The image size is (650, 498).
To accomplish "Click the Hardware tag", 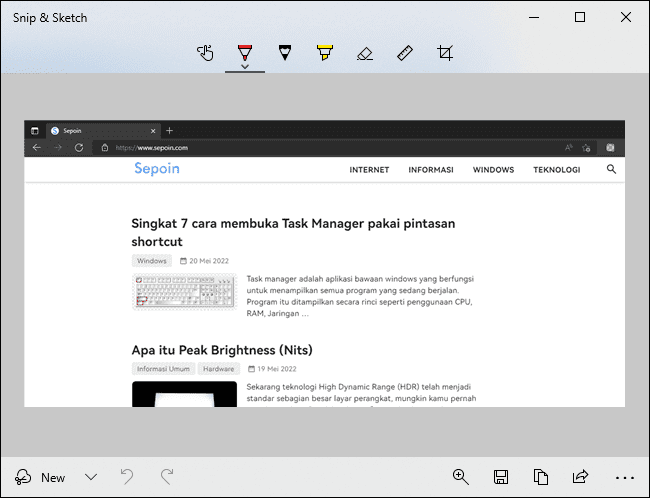I will click(218, 369).
